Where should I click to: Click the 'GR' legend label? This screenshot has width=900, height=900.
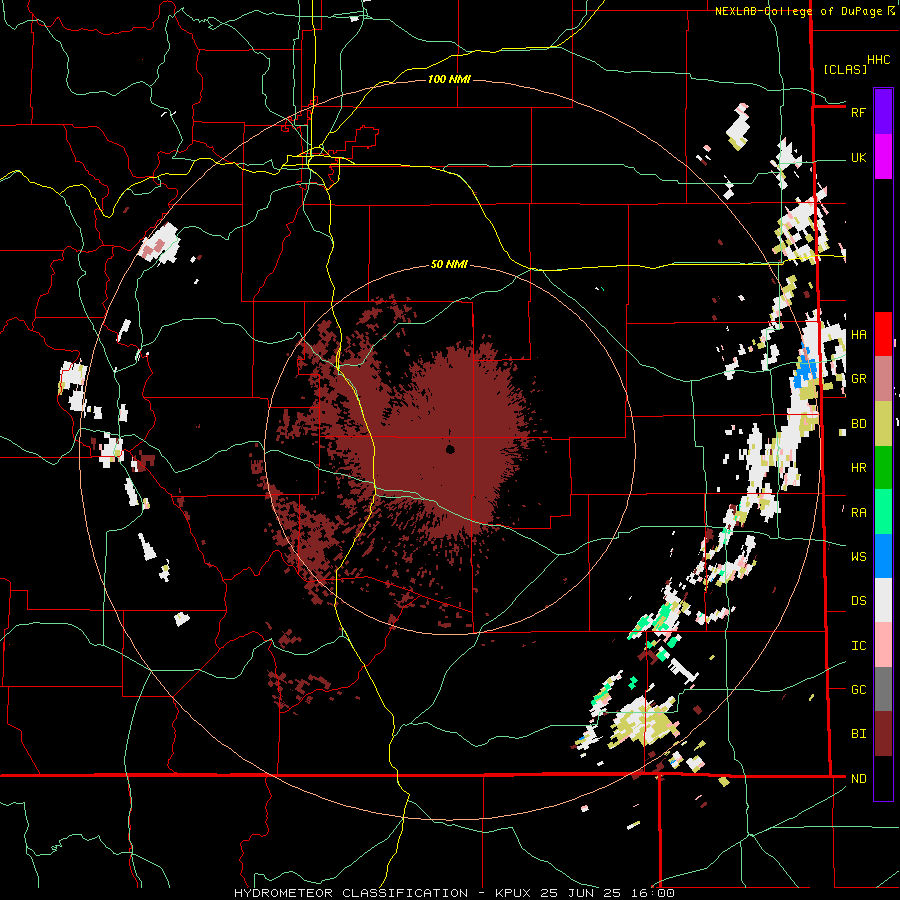[858, 379]
